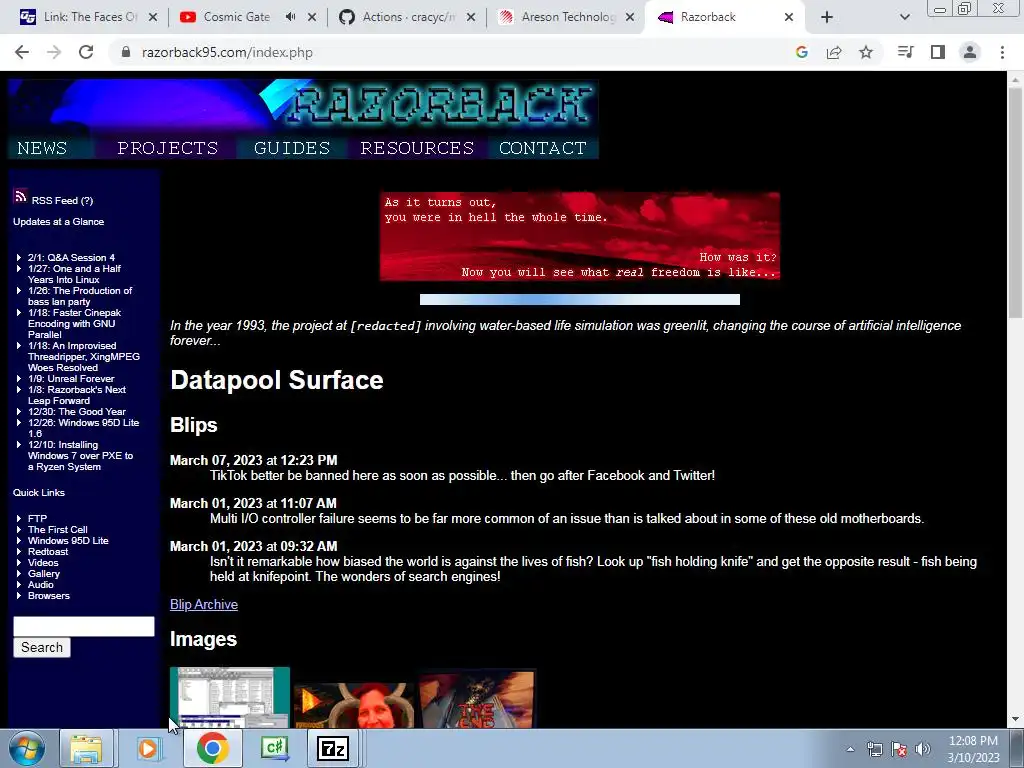Open 7-Zip from the taskbar
Viewport: 1024px width, 768px height.
333,749
